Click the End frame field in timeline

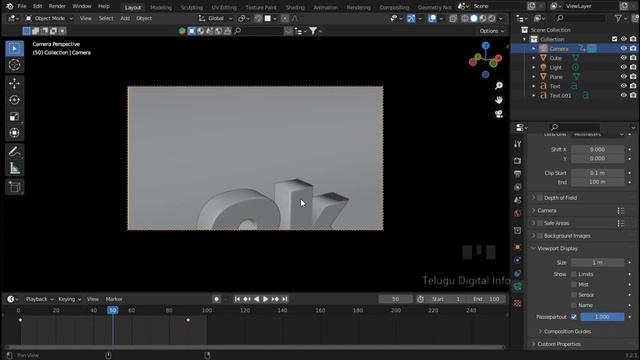[487, 299]
